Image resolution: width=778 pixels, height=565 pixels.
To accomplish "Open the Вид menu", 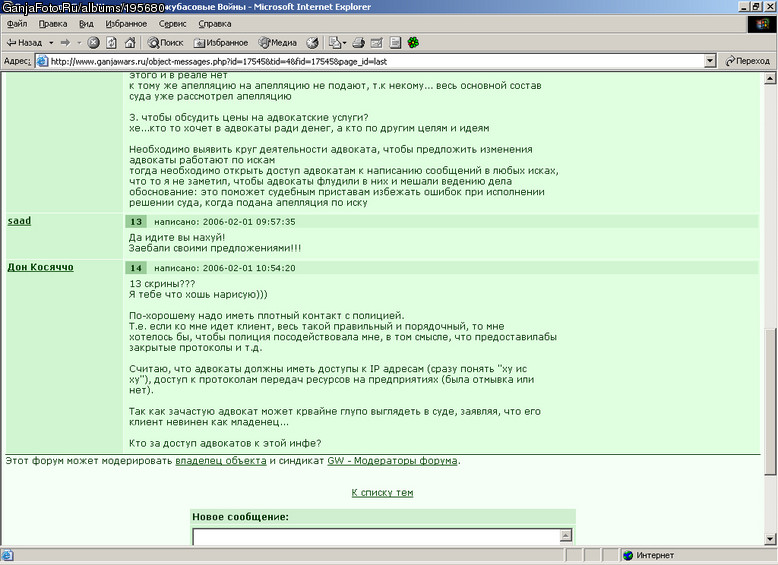I will [86, 24].
